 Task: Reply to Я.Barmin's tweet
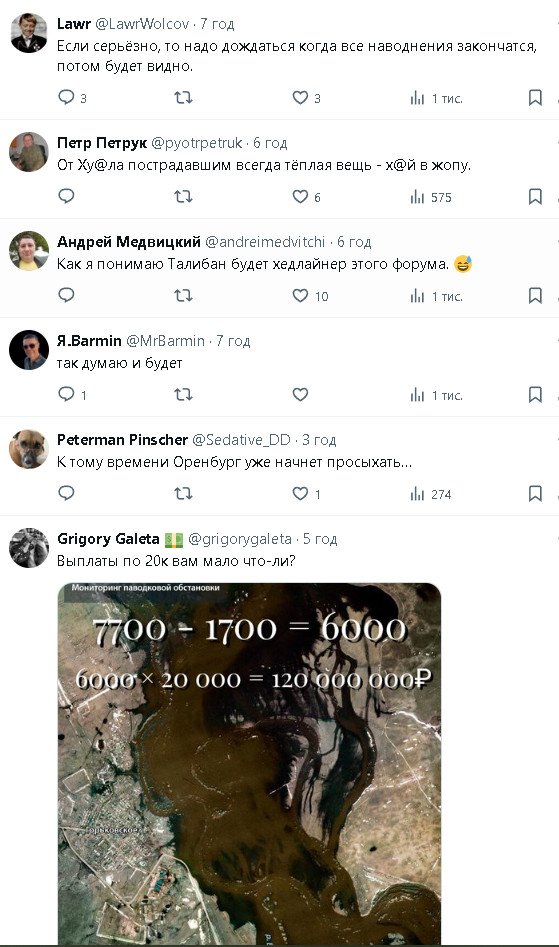pos(66,394)
